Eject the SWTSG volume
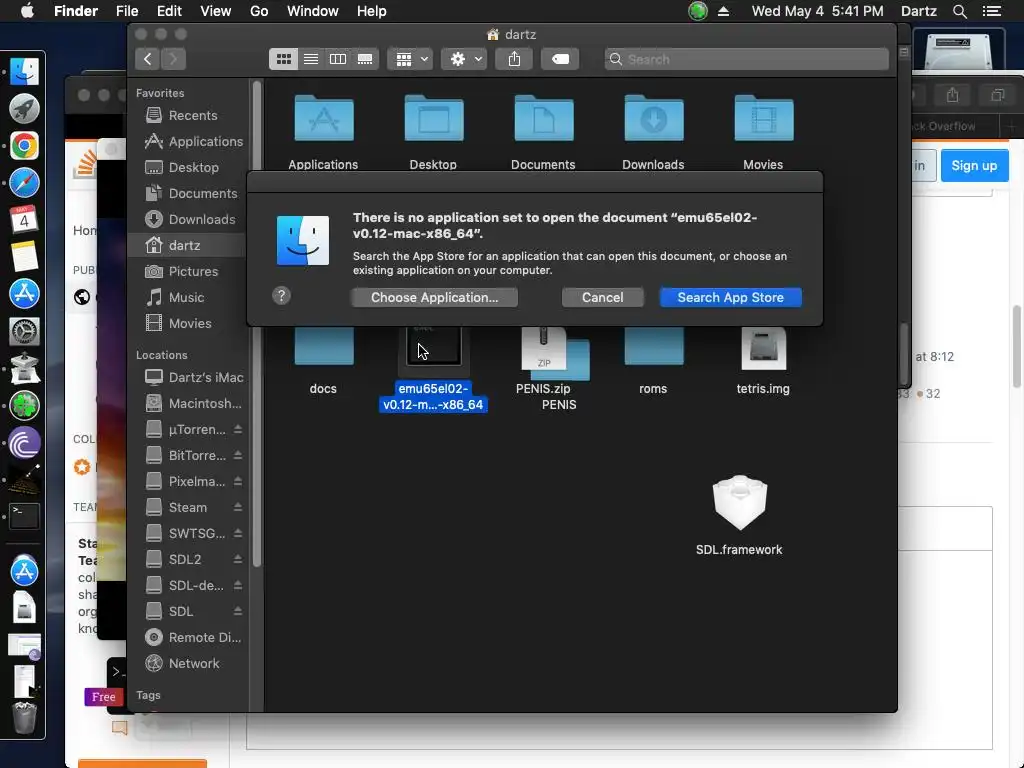 238,534
